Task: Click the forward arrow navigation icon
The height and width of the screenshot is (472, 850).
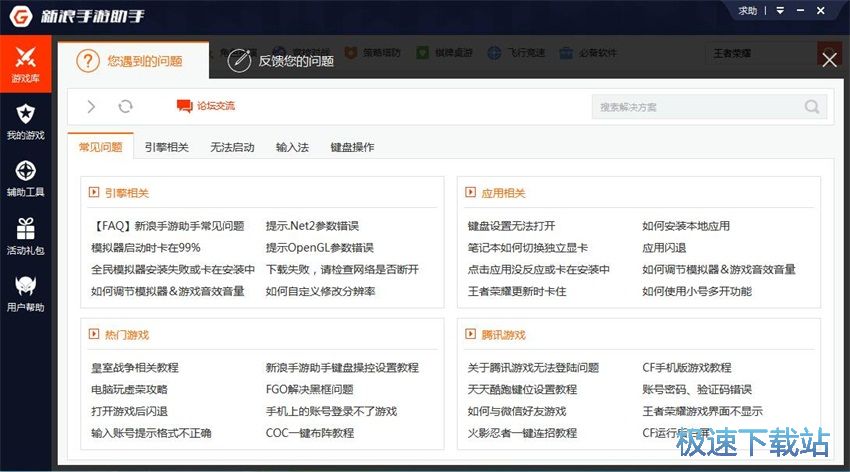Action: coord(91,106)
